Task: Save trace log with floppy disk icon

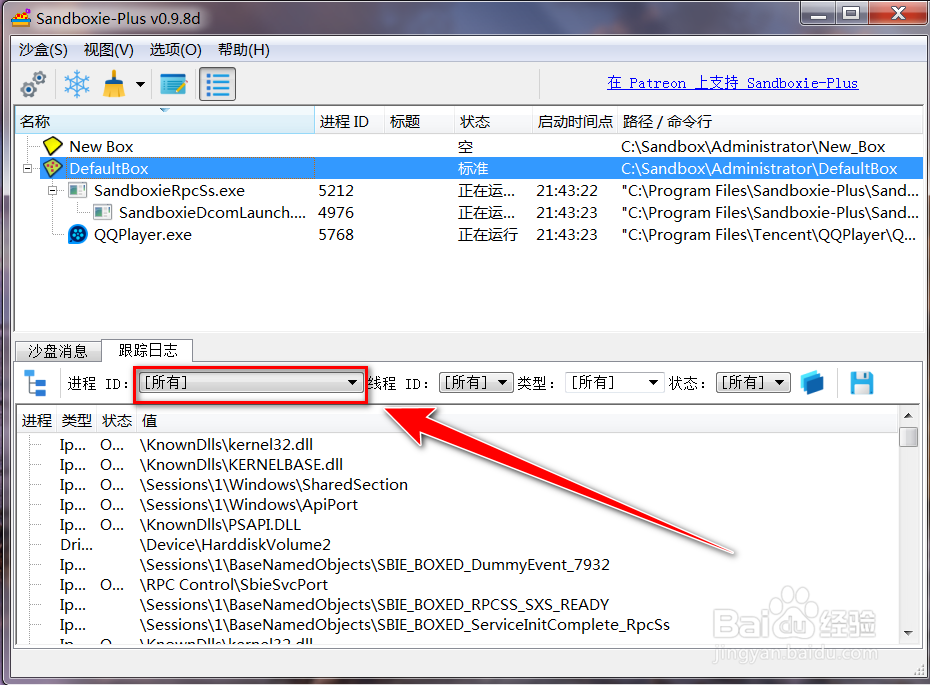Action: pyautogui.click(x=861, y=383)
